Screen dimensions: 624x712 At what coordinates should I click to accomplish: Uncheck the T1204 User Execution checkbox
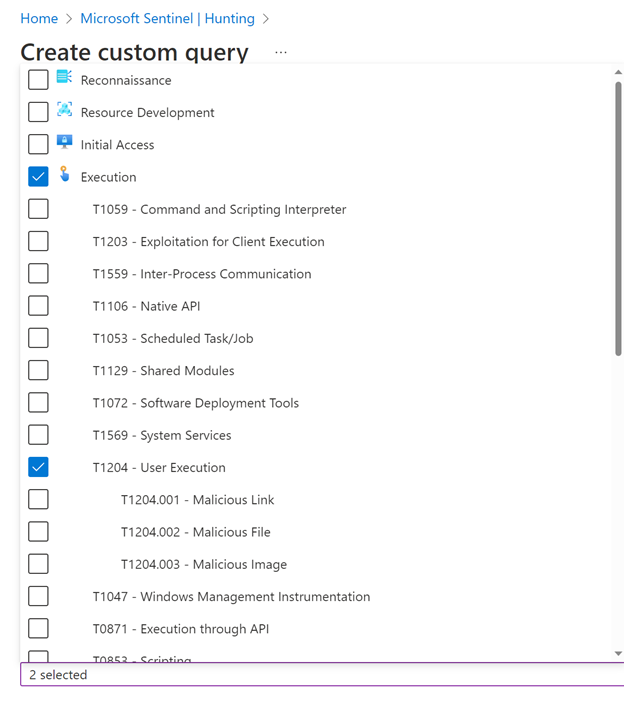coord(38,467)
